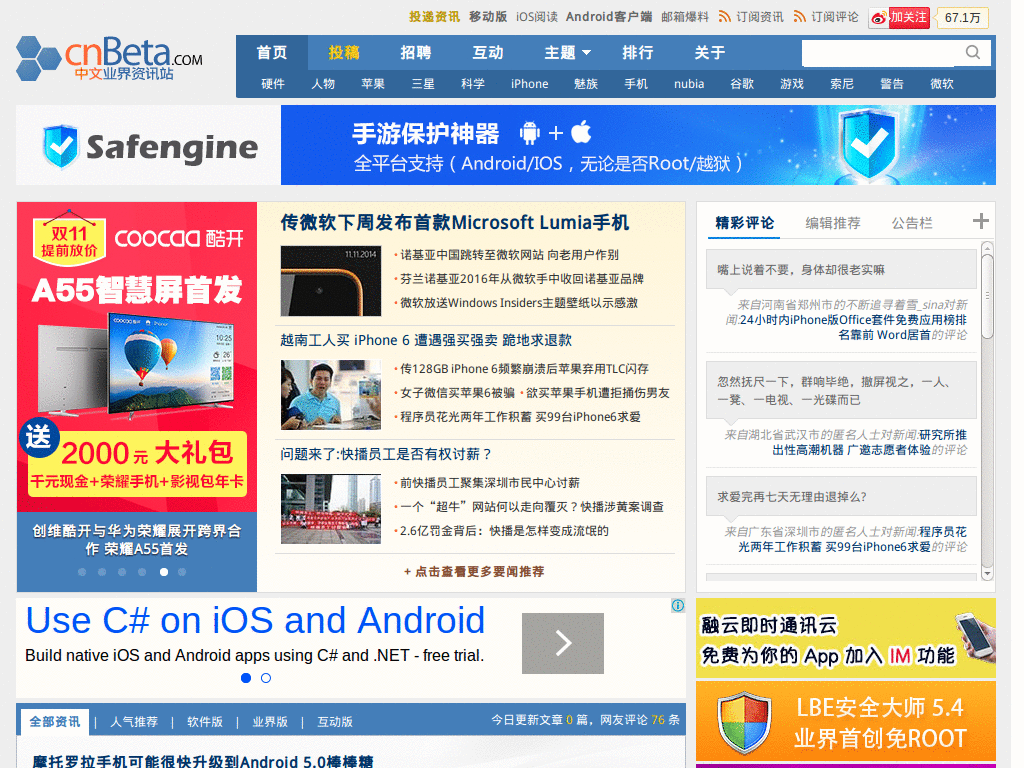Click the search magnifier icon

pyautogui.click(x=973, y=53)
